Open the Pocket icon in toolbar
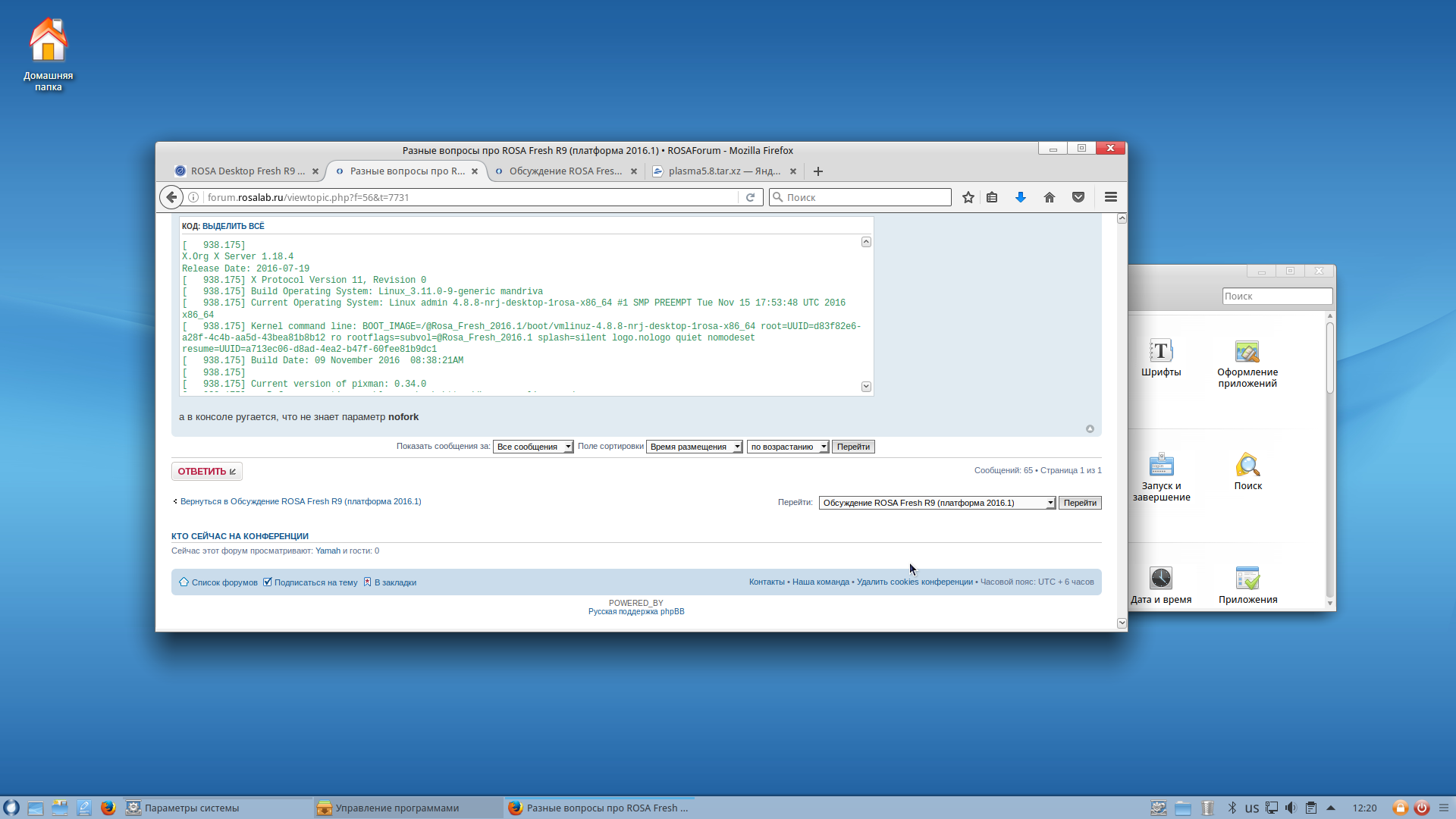 pyautogui.click(x=1078, y=197)
